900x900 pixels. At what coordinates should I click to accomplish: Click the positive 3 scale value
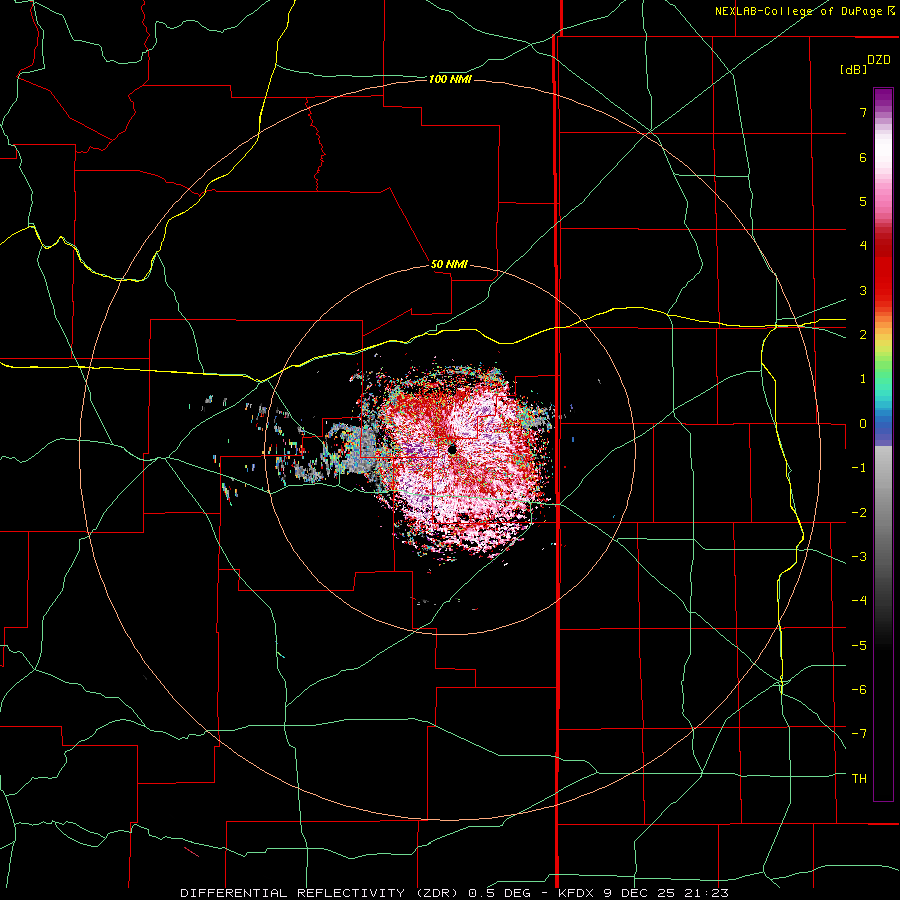tap(863, 290)
